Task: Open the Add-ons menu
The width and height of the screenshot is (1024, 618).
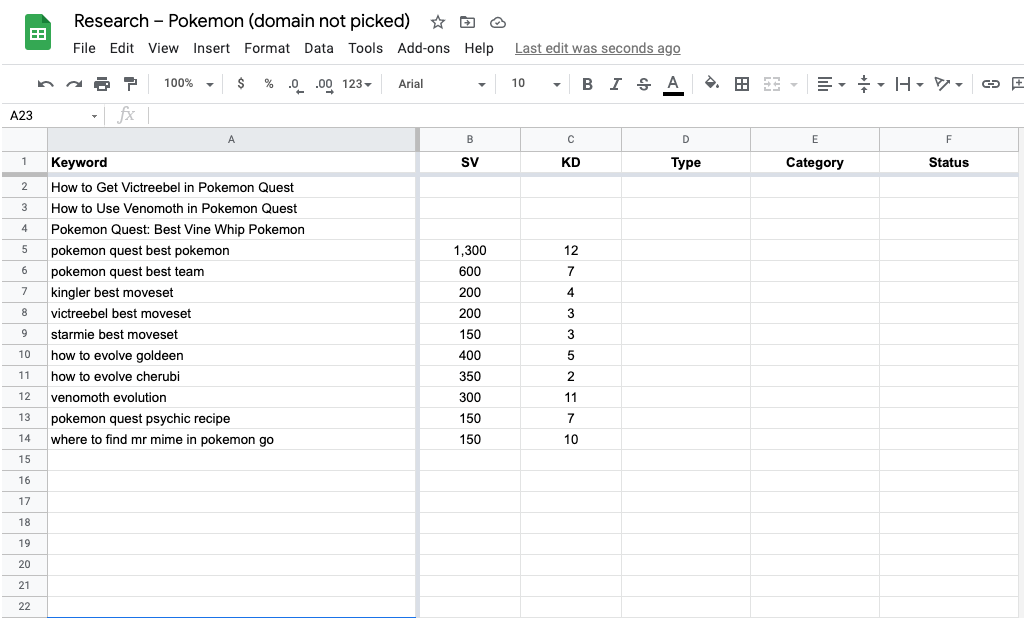Action: 424,48
